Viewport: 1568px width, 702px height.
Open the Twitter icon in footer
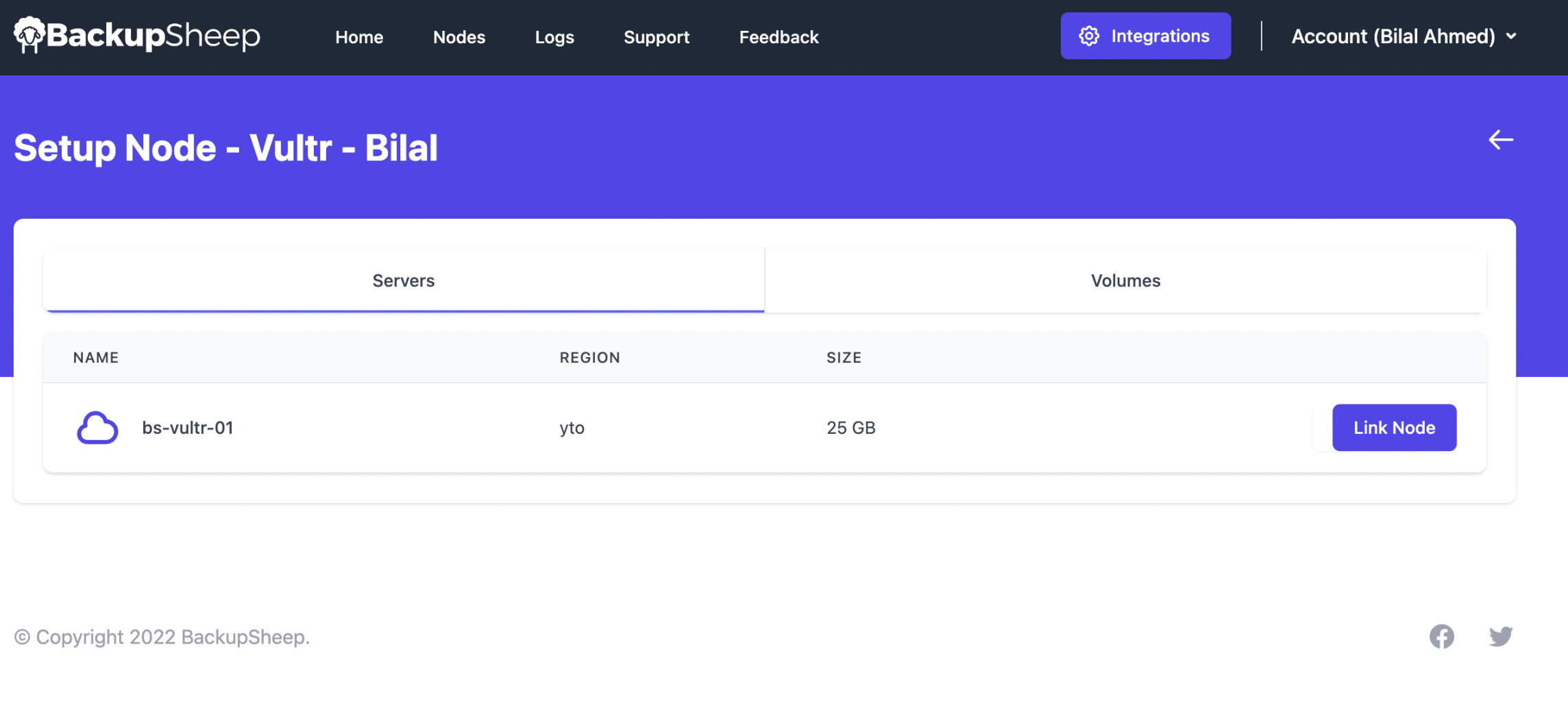tap(1501, 636)
